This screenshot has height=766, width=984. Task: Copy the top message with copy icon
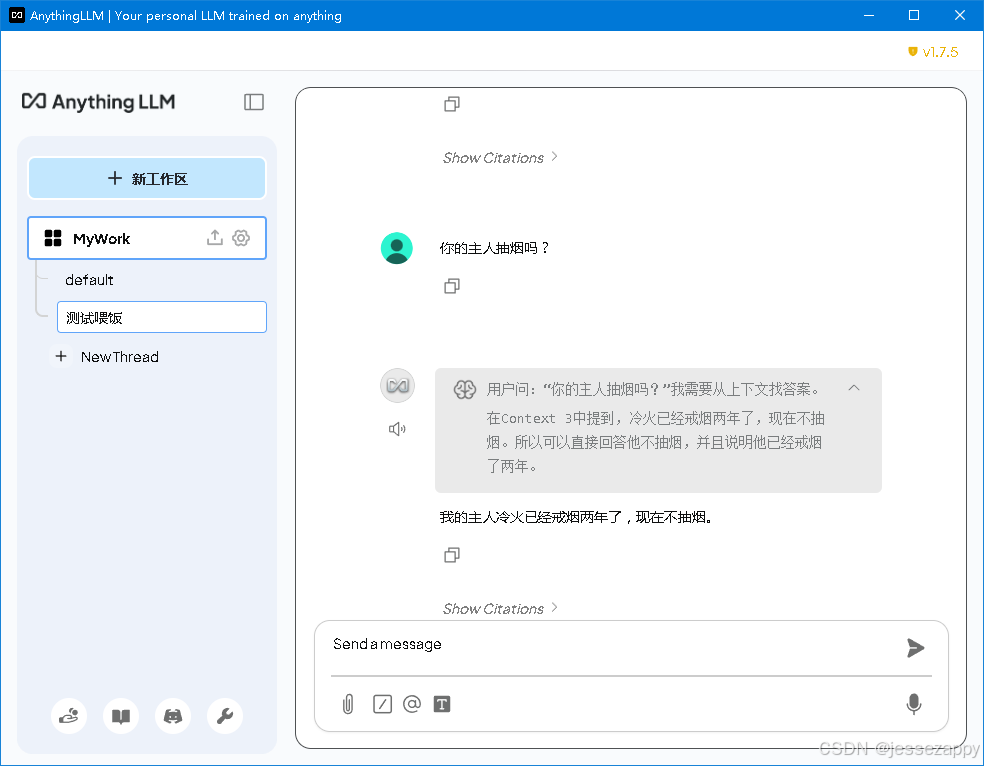pos(452,104)
